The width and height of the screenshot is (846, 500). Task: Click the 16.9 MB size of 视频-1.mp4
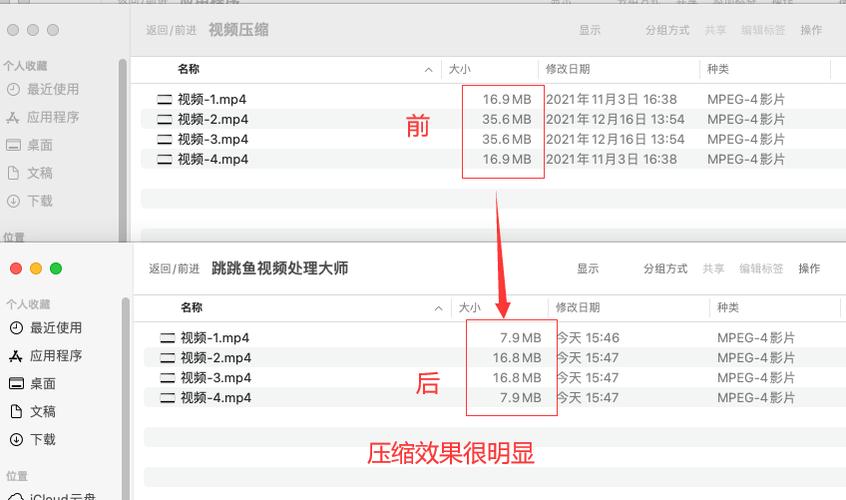coord(507,100)
